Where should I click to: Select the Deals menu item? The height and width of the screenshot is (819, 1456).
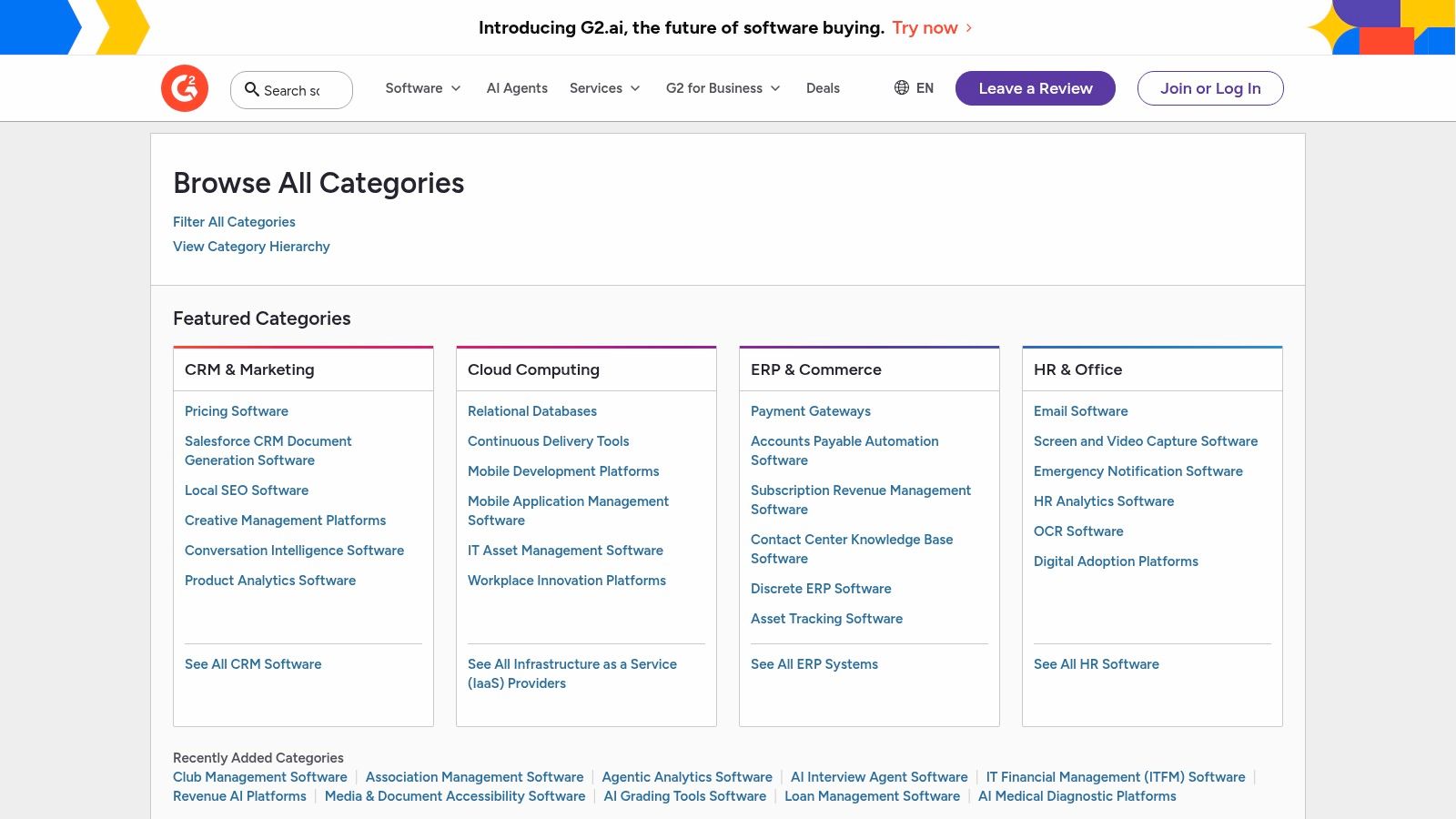point(823,88)
